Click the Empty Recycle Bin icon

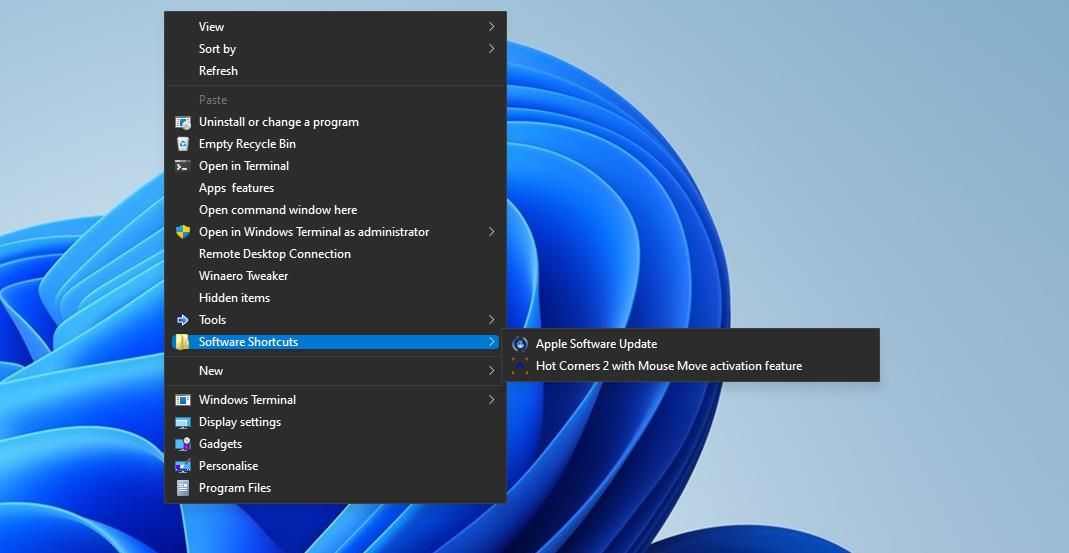(x=182, y=144)
